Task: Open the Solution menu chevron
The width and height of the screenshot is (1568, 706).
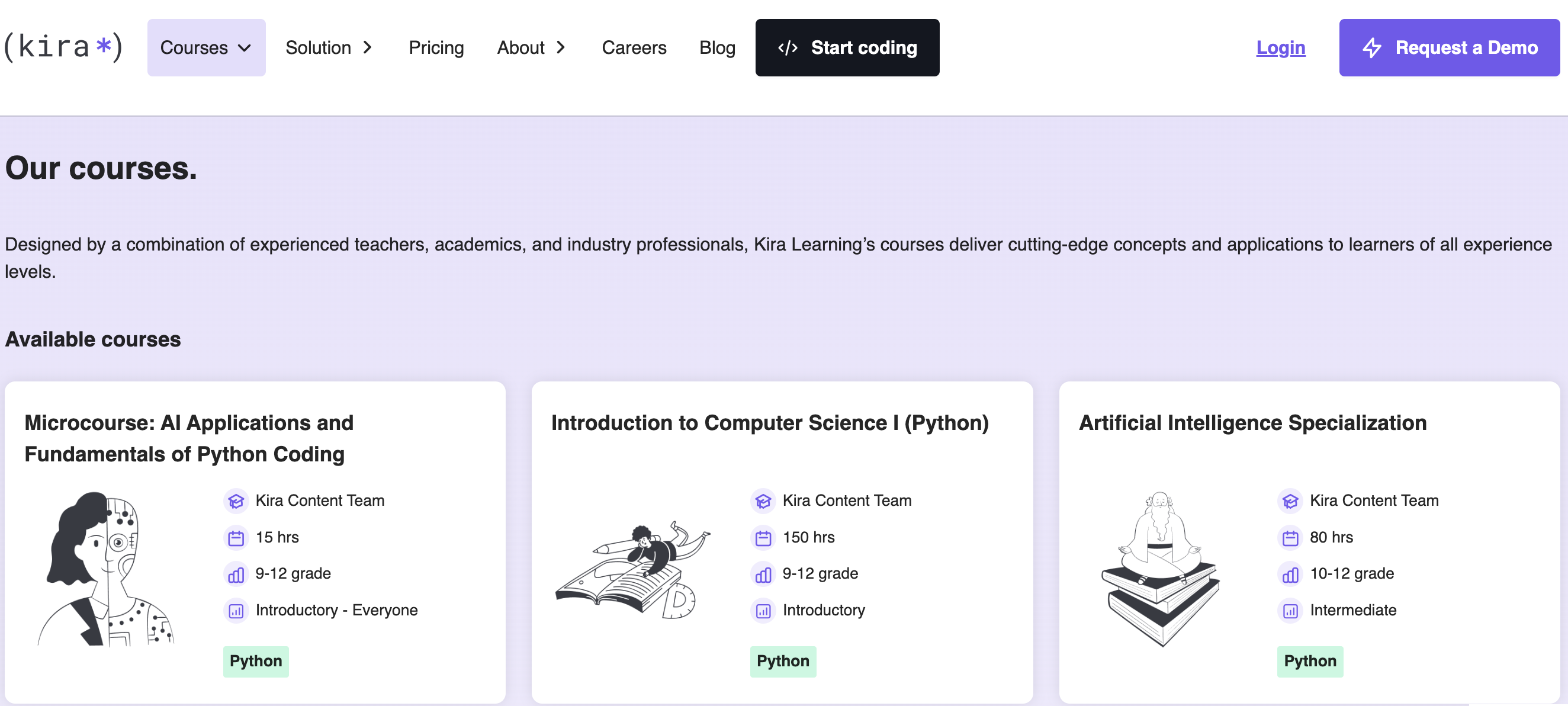Action: [368, 47]
